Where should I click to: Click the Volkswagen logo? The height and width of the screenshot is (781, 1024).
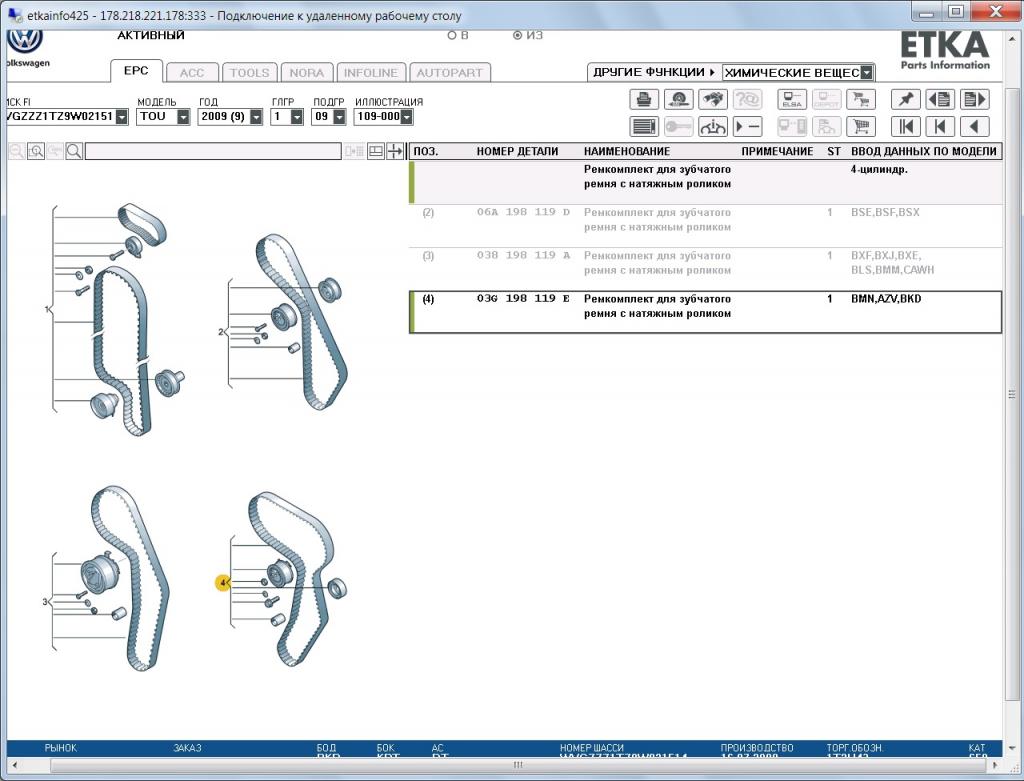(x=25, y=40)
